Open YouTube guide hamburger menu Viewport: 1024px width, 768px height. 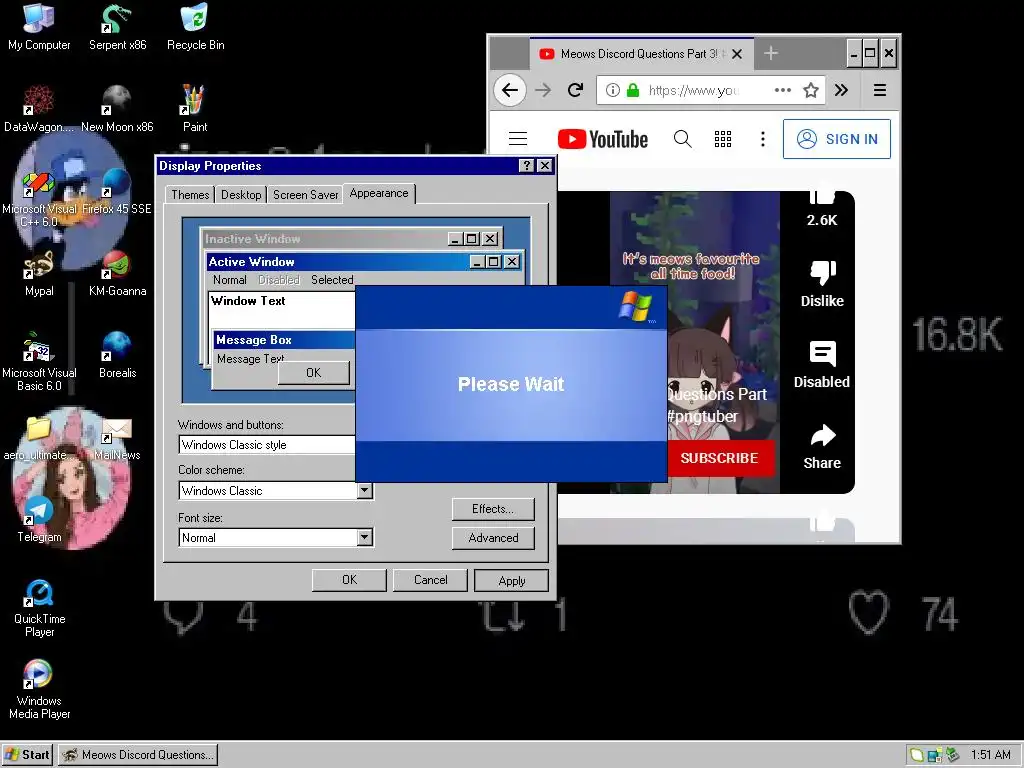pyautogui.click(x=518, y=138)
